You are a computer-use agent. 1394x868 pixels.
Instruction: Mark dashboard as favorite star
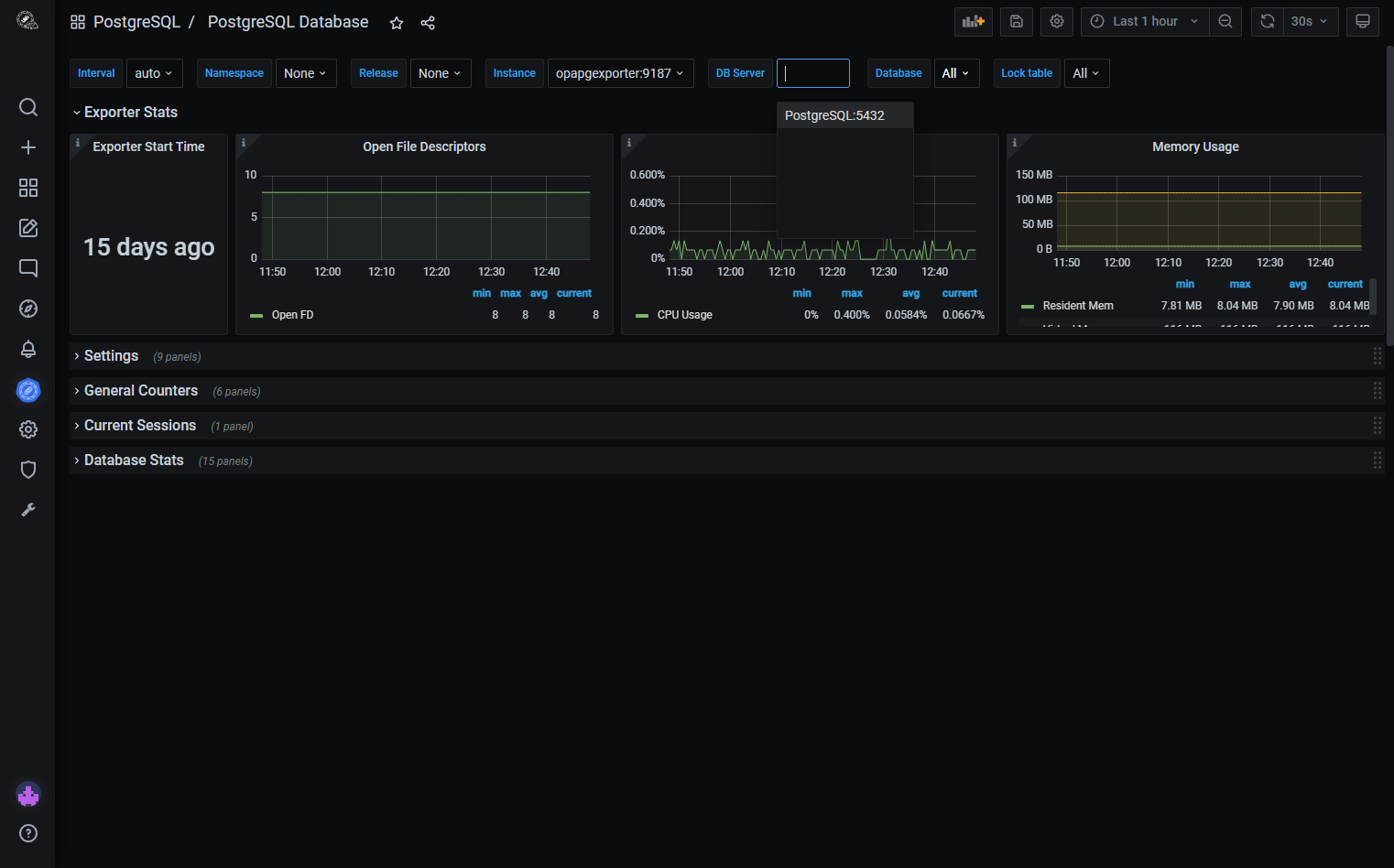397,23
